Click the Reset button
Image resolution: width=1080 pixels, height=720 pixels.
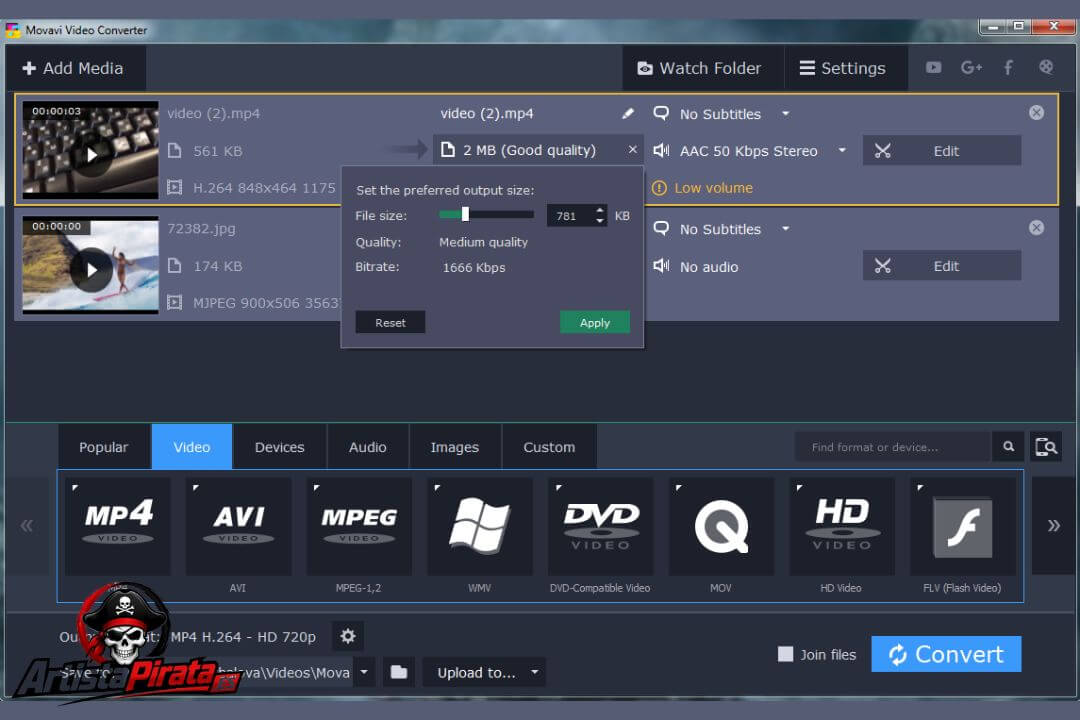pyautogui.click(x=390, y=322)
